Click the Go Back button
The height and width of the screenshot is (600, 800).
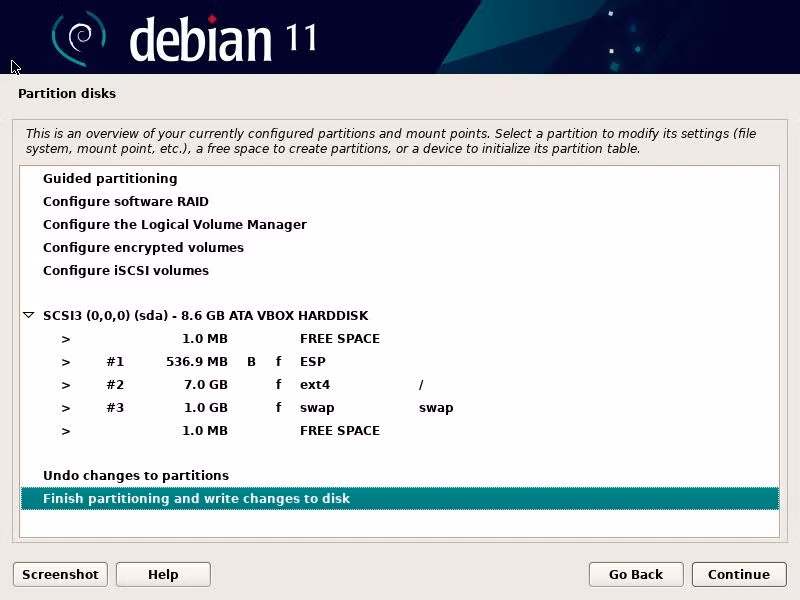(x=636, y=574)
